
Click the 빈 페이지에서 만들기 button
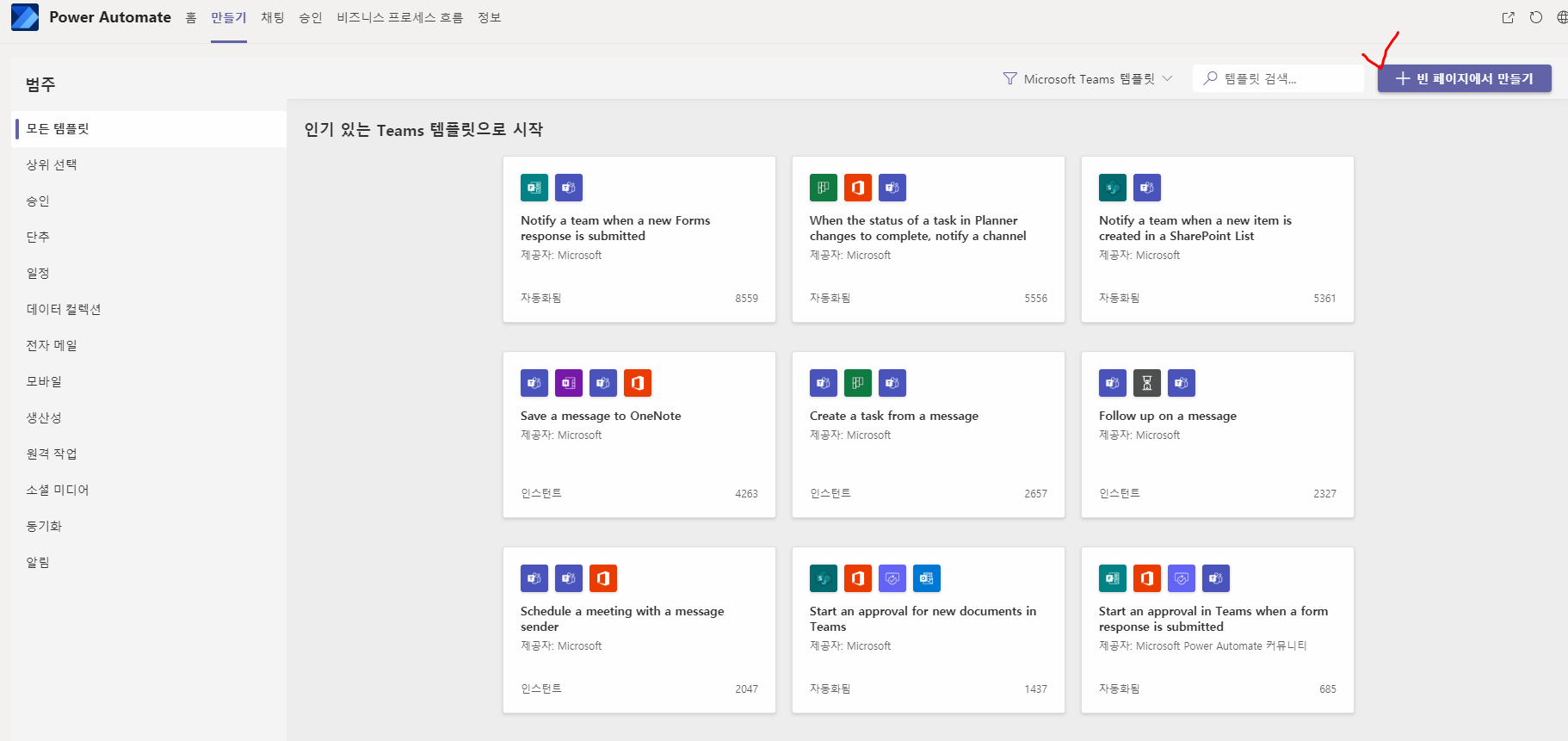[x=1464, y=78]
